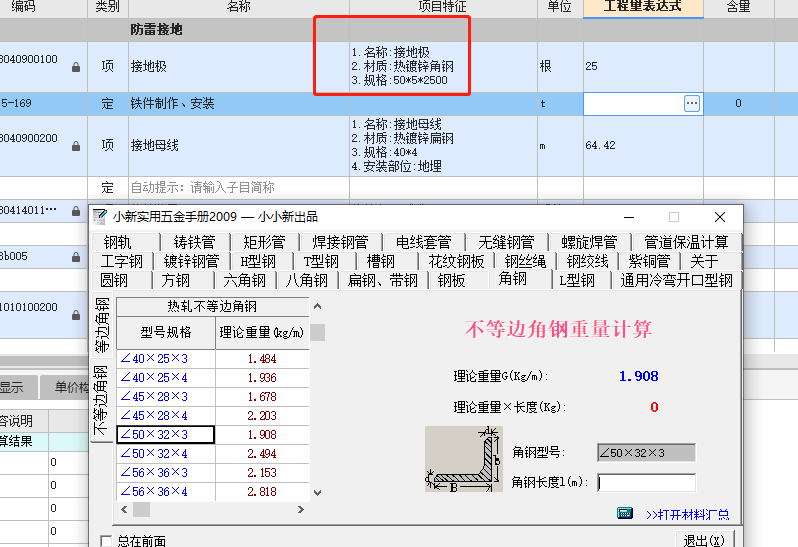Click the lock icon on 3b005 row
The width and height of the screenshot is (798, 547).
pyautogui.click(x=76, y=257)
